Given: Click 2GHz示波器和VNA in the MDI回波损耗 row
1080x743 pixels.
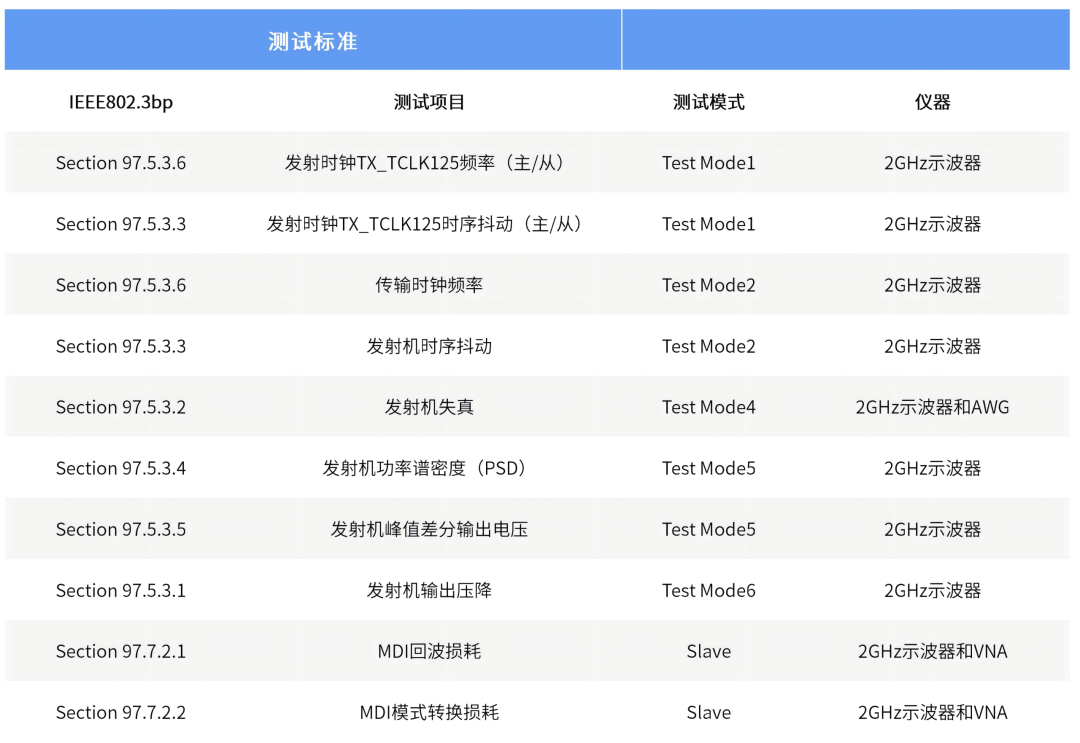Looking at the screenshot, I should [933, 651].
